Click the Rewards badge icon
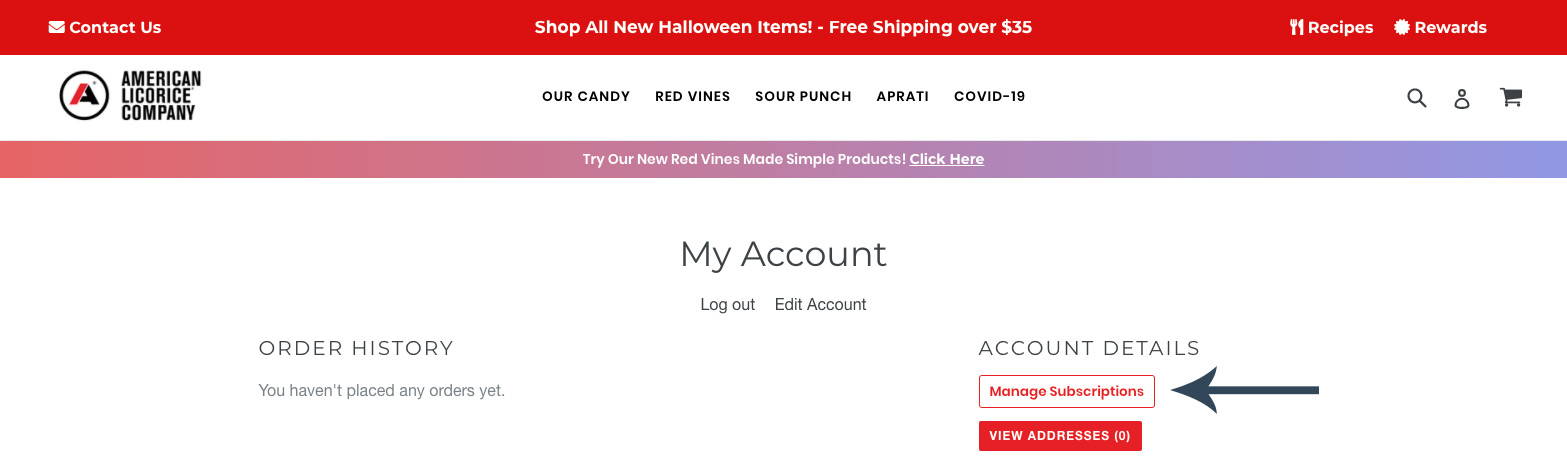 (1402, 27)
